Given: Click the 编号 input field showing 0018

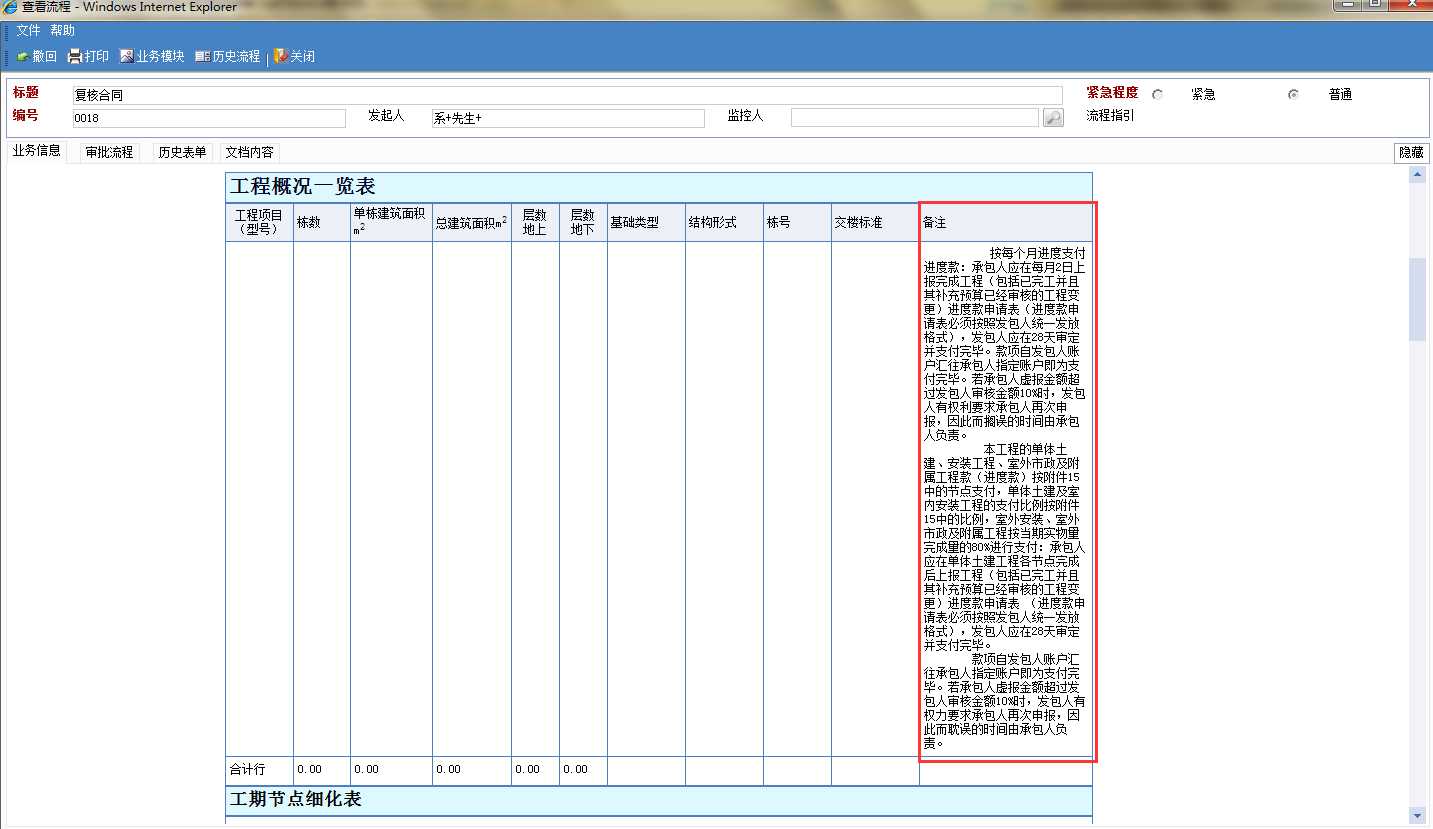Looking at the screenshot, I should point(209,118).
